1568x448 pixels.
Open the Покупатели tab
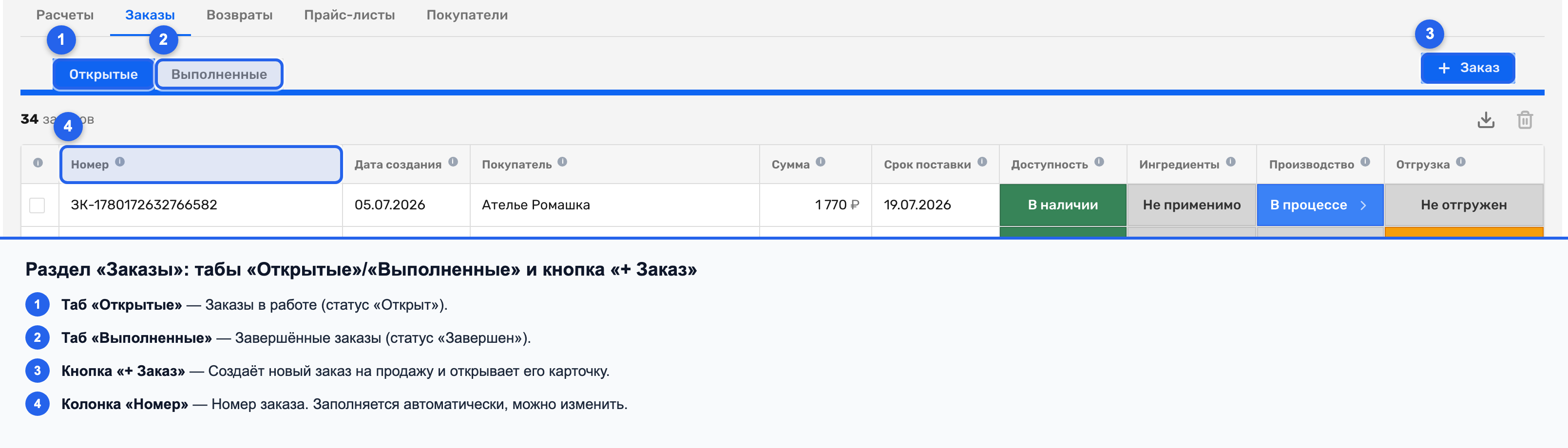(x=467, y=15)
